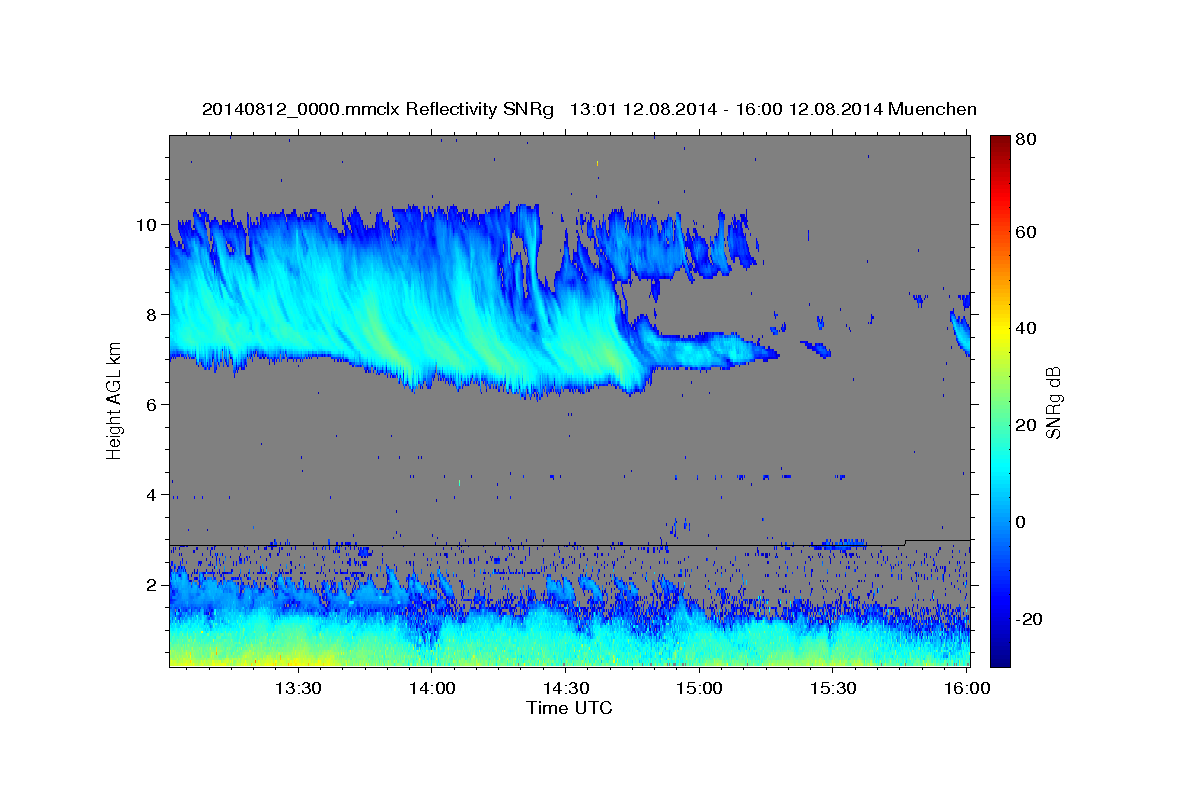This screenshot has width=1200, height=800.
Task: Click the height tick label 6
Action: coord(152,405)
